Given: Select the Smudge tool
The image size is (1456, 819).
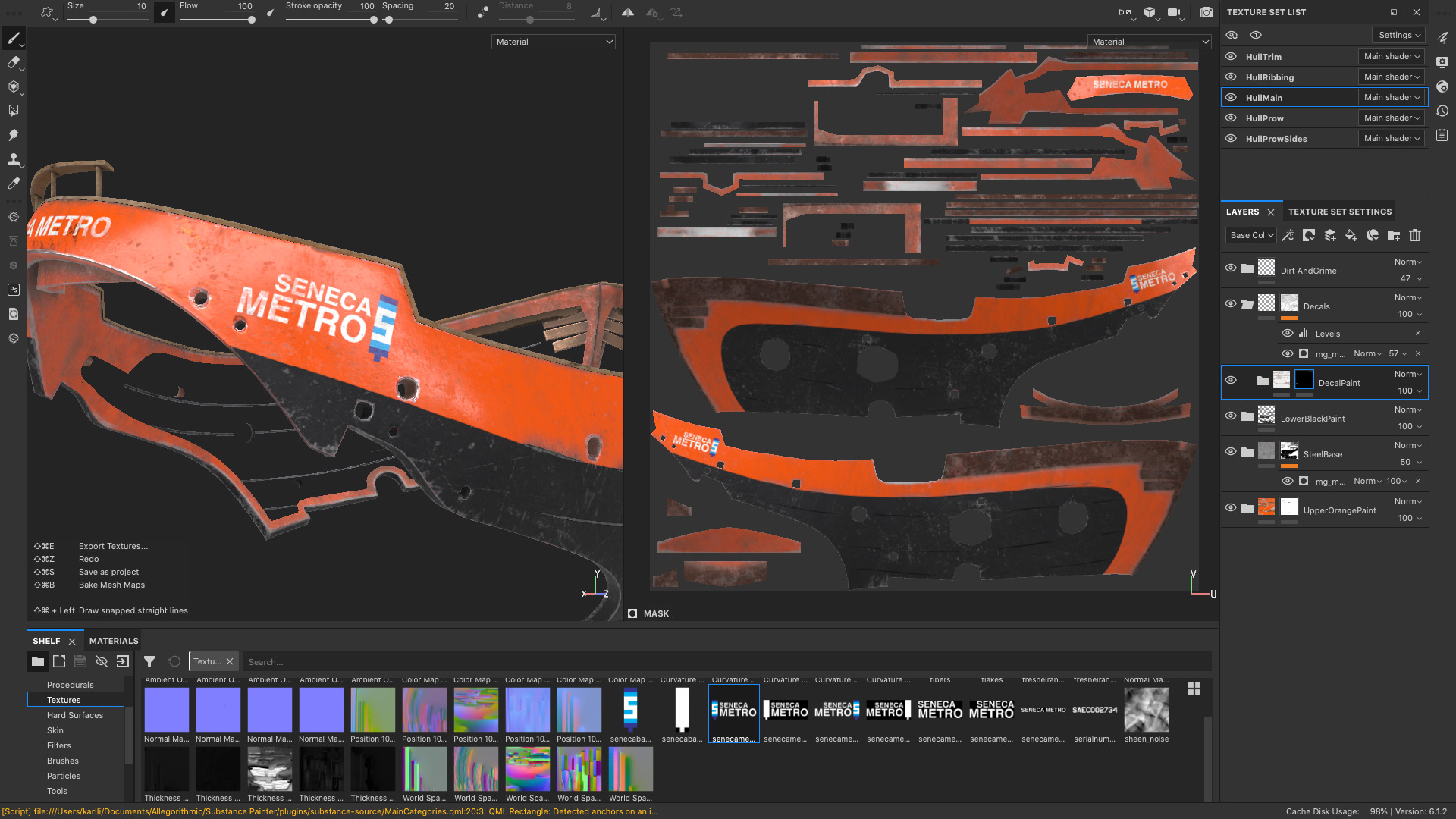Looking at the screenshot, I should tap(13, 135).
